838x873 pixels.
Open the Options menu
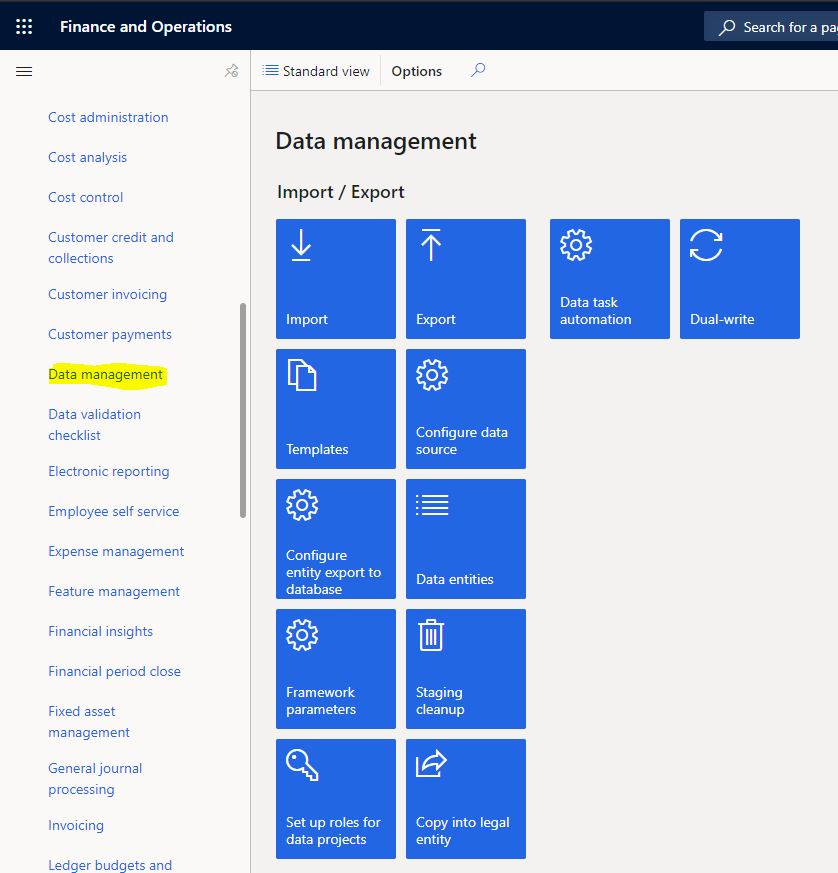(x=416, y=71)
